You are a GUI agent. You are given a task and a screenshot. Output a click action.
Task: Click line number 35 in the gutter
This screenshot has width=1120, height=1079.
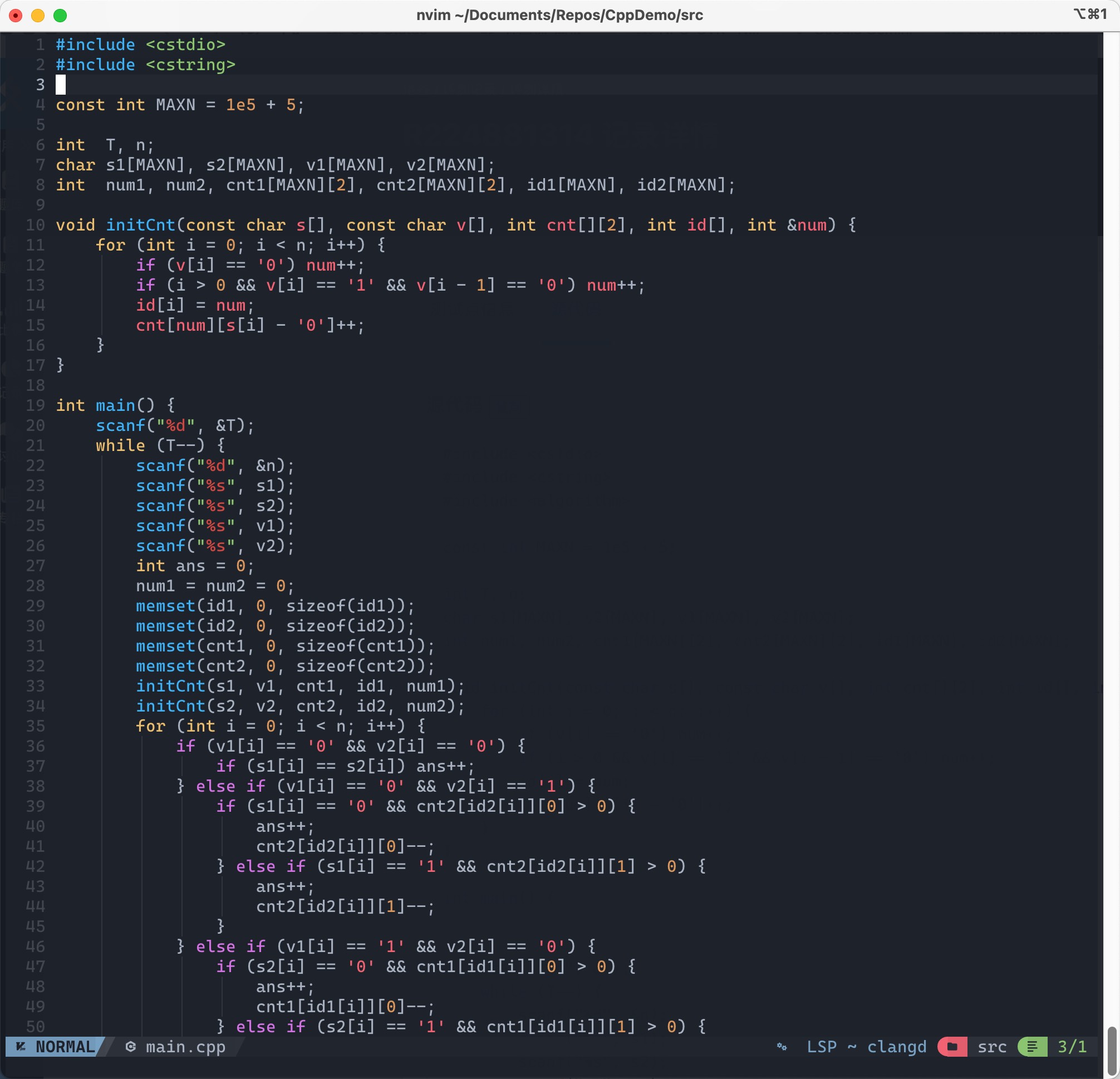(x=36, y=727)
